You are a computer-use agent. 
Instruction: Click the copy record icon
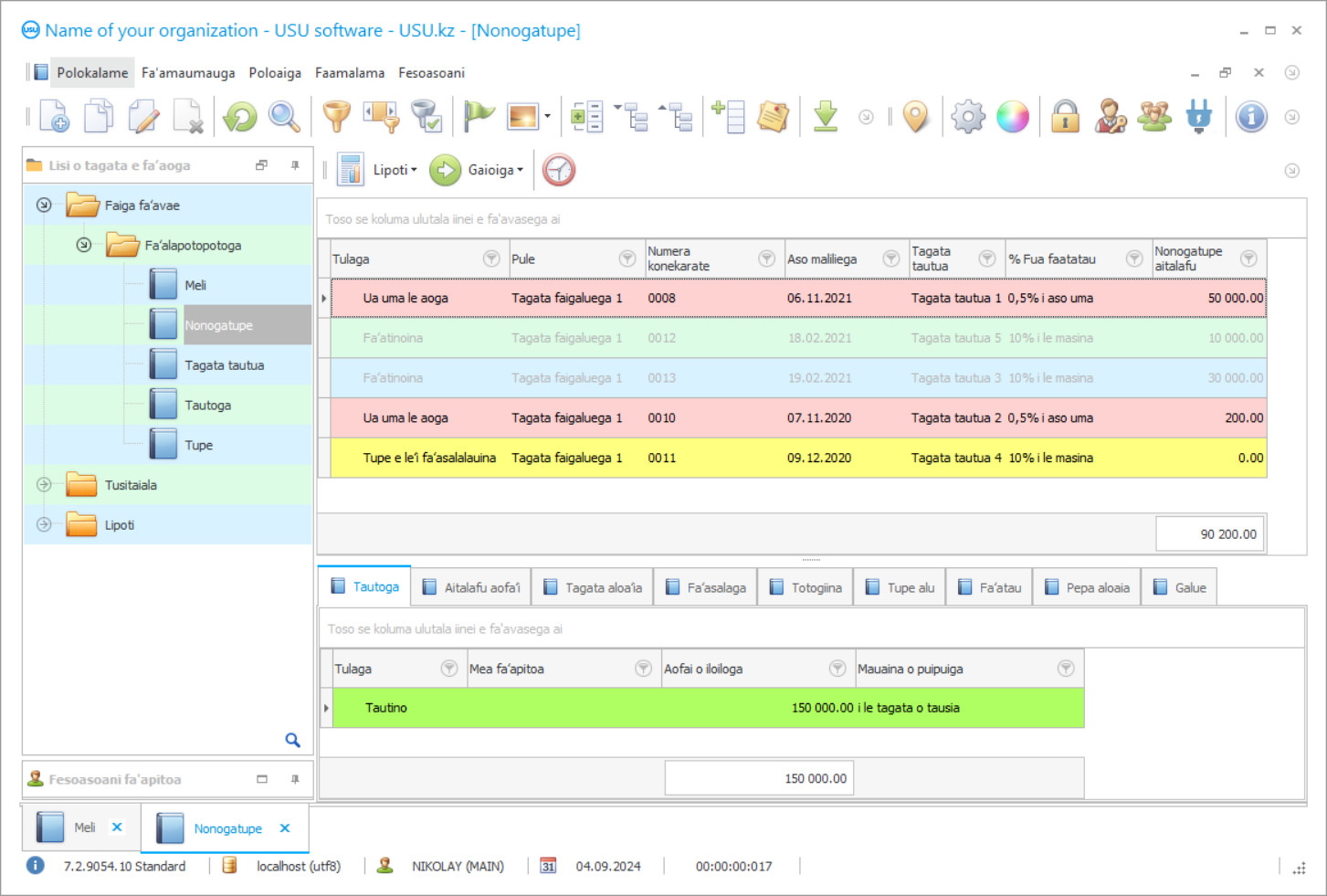pyautogui.click(x=99, y=117)
